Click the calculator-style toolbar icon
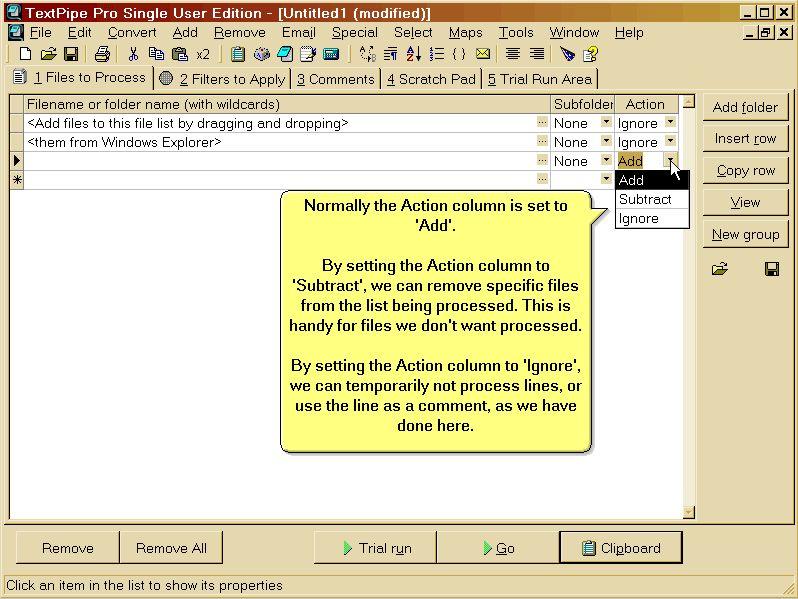Viewport: 798px width, 599px height. [x=331, y=53]
